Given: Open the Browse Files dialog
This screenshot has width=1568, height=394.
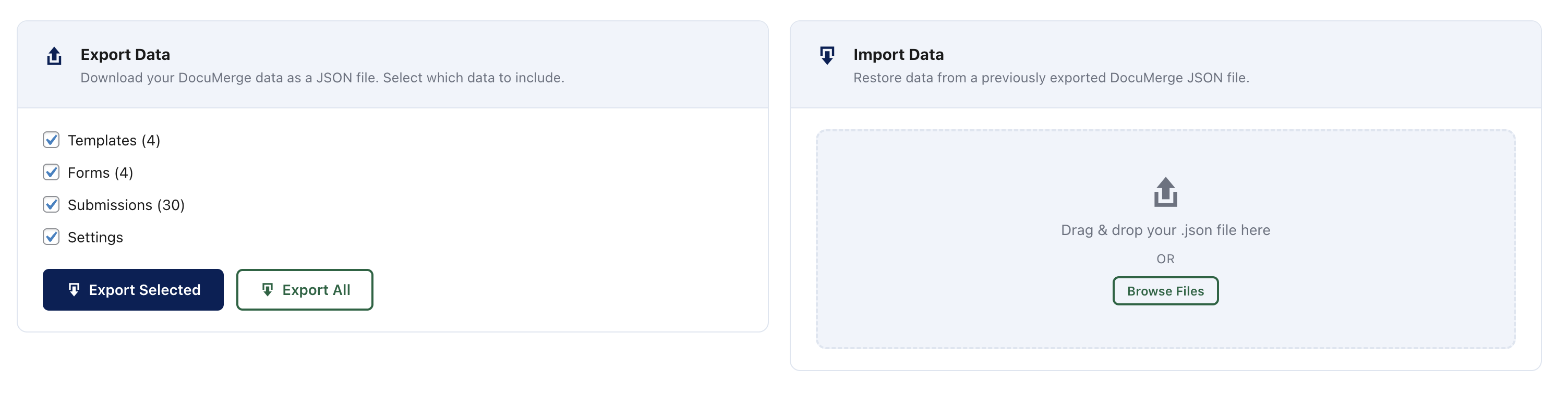Looking at the screenshot, I should pos(1165,291).
